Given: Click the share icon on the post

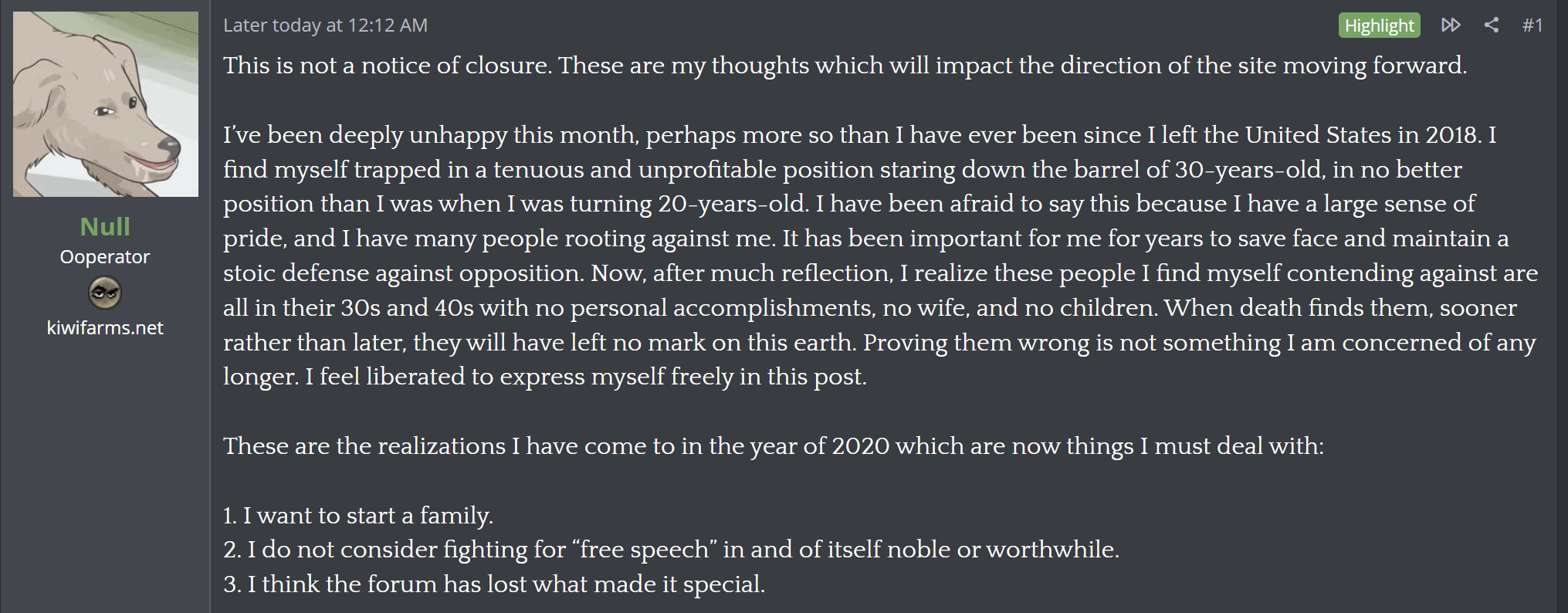Looking at the screenshot, I should tap(1491, 25).
